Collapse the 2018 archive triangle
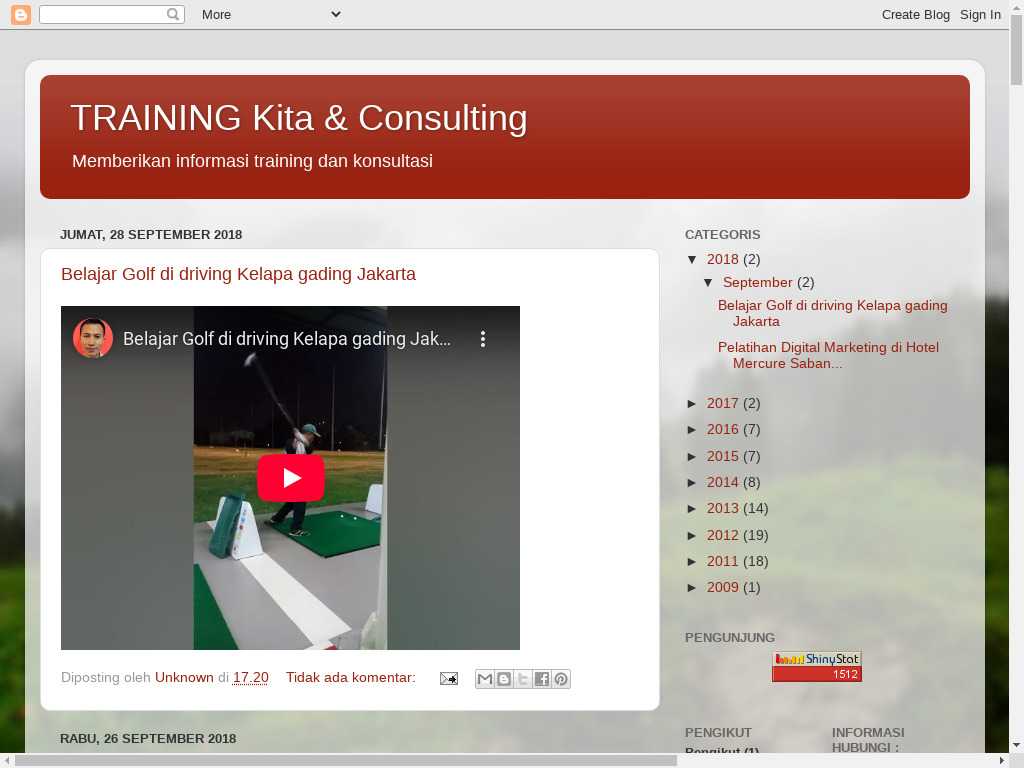Viewport: 1024px width, 768px height. click(692, 259)
